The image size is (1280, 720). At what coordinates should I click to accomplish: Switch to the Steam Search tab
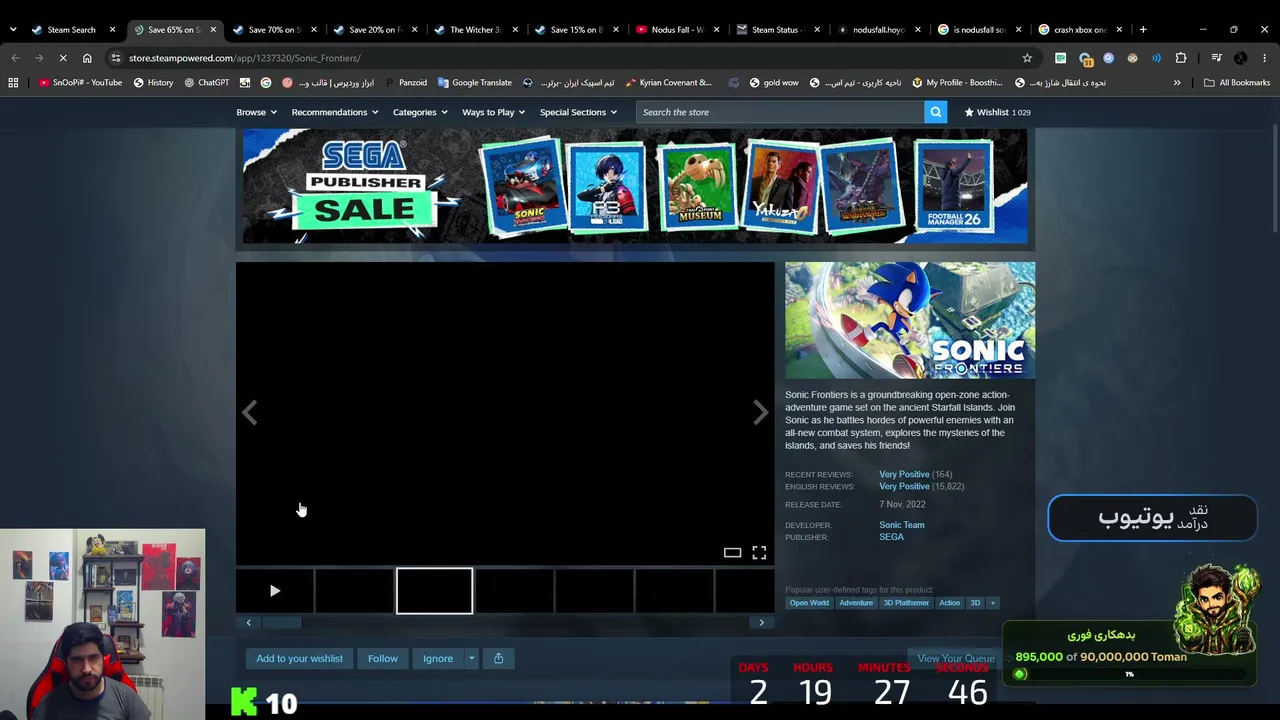pos(74,30)
